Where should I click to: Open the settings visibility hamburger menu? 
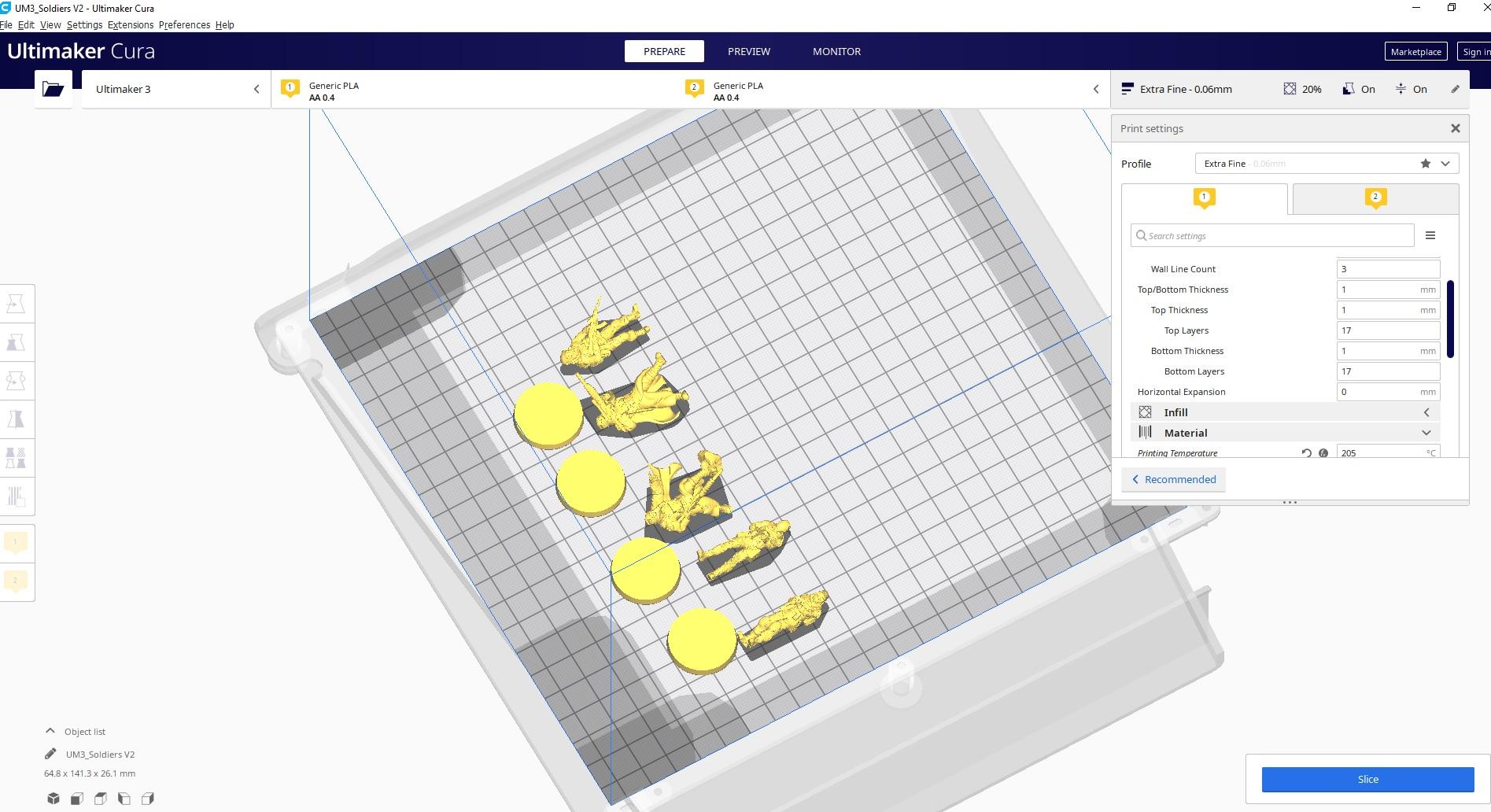click(x=1430, y=235)
